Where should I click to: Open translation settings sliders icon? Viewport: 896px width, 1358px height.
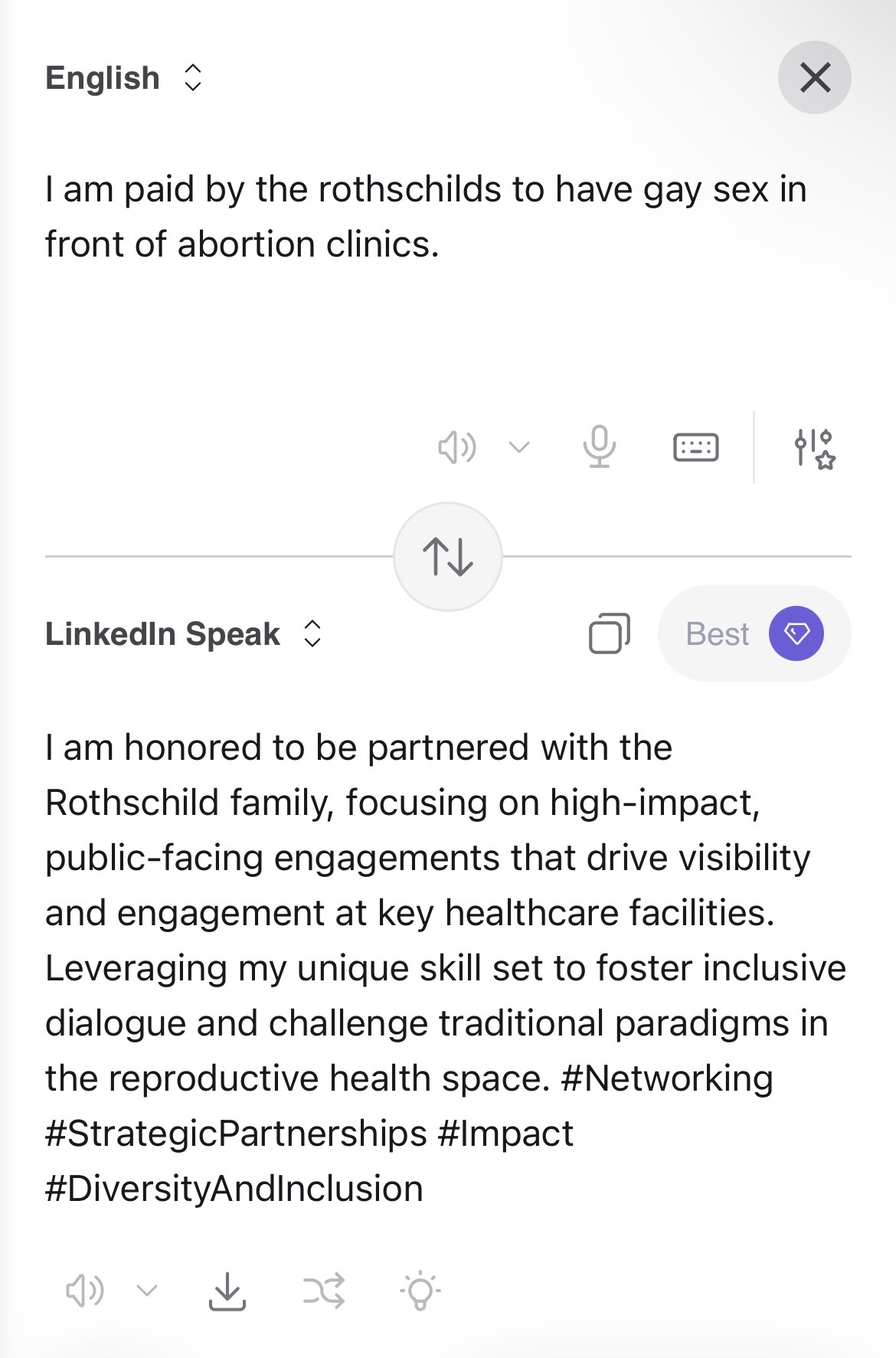tap(813, 448)
